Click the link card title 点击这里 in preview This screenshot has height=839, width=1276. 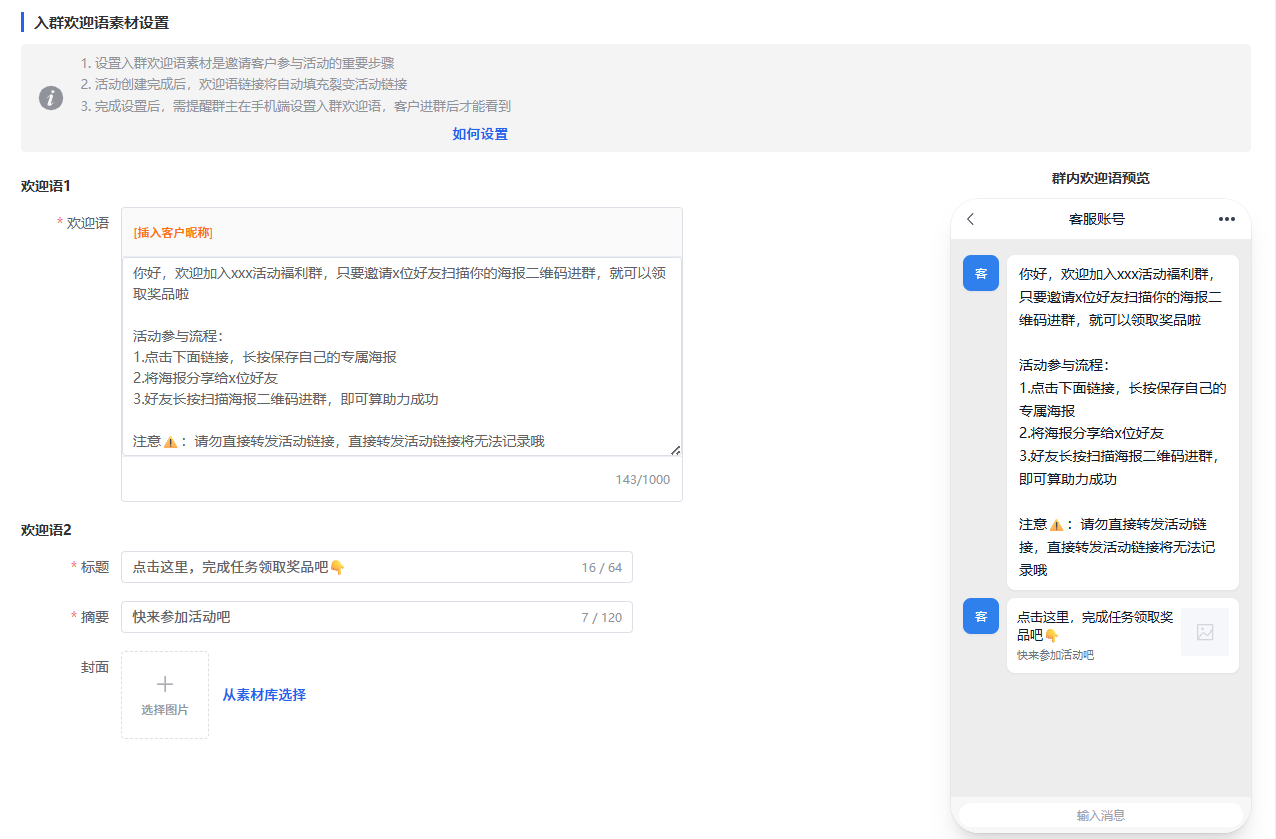[x=1095, y=626]
